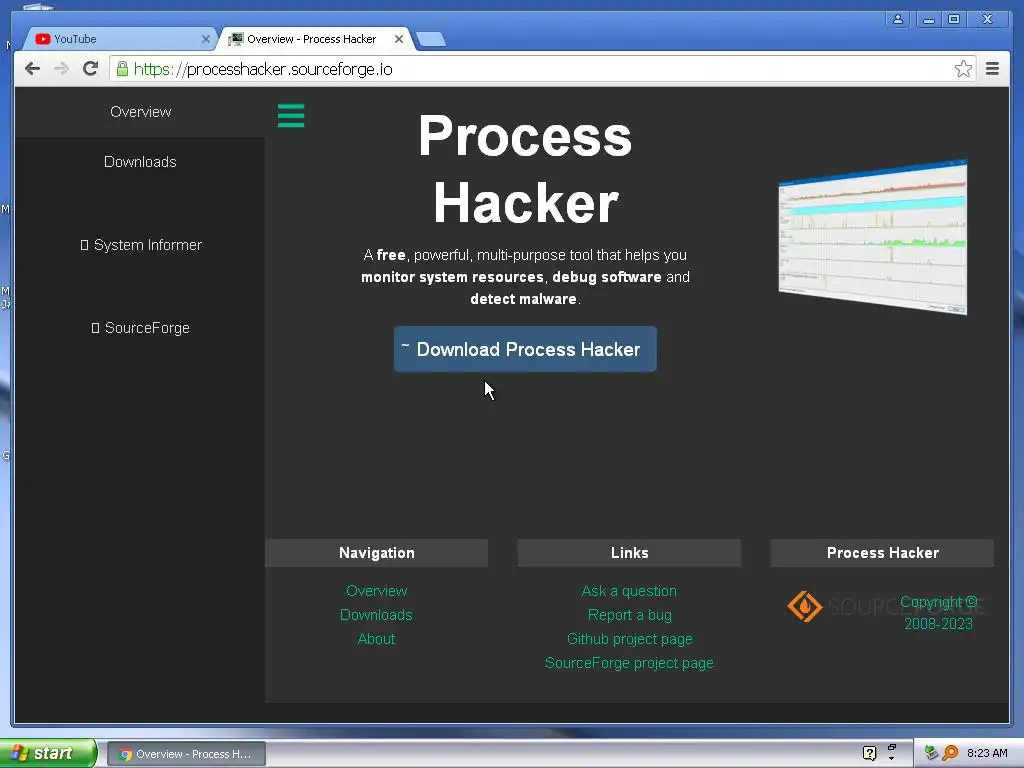Open Overview in the sidebar
This screenshot has width=1024, height=768.
pyautogui.click(x=140, y=112)
